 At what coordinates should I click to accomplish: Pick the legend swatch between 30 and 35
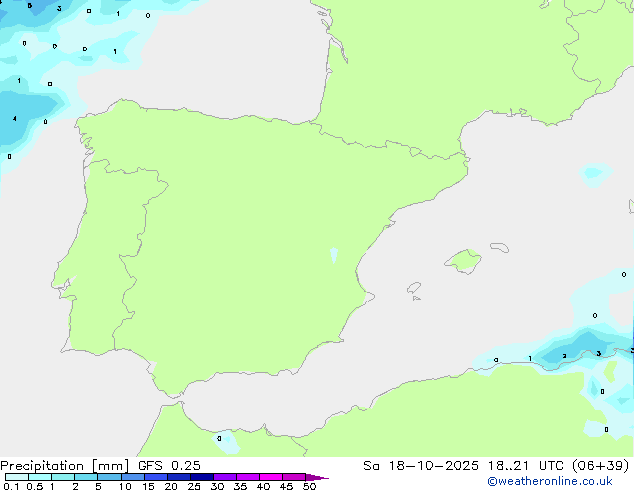[224, 477]
